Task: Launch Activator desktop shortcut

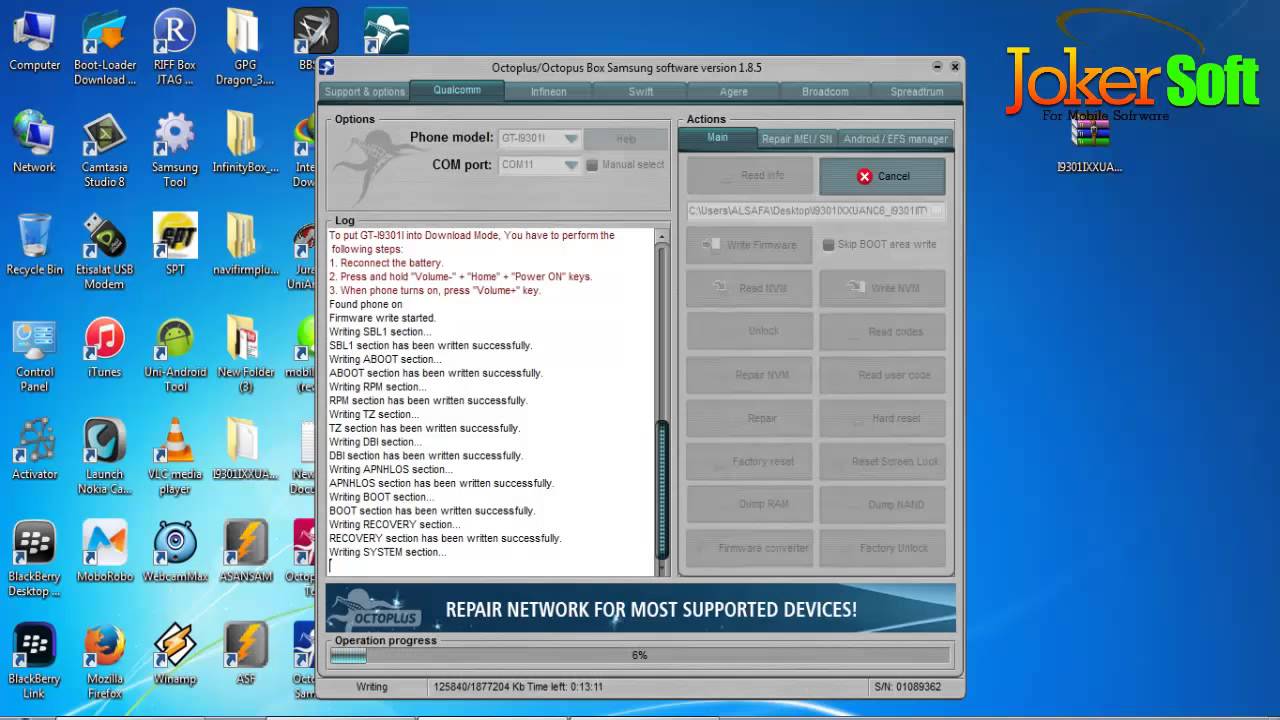Action: tap(35, 450)
